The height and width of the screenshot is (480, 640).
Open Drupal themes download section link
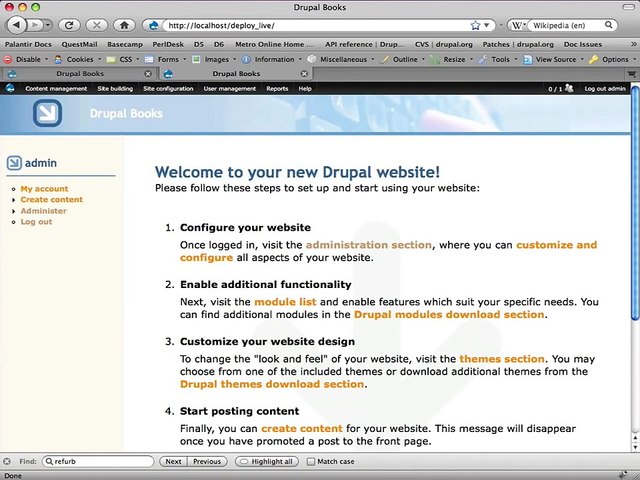pyautogui.click(x=272, y=384)
